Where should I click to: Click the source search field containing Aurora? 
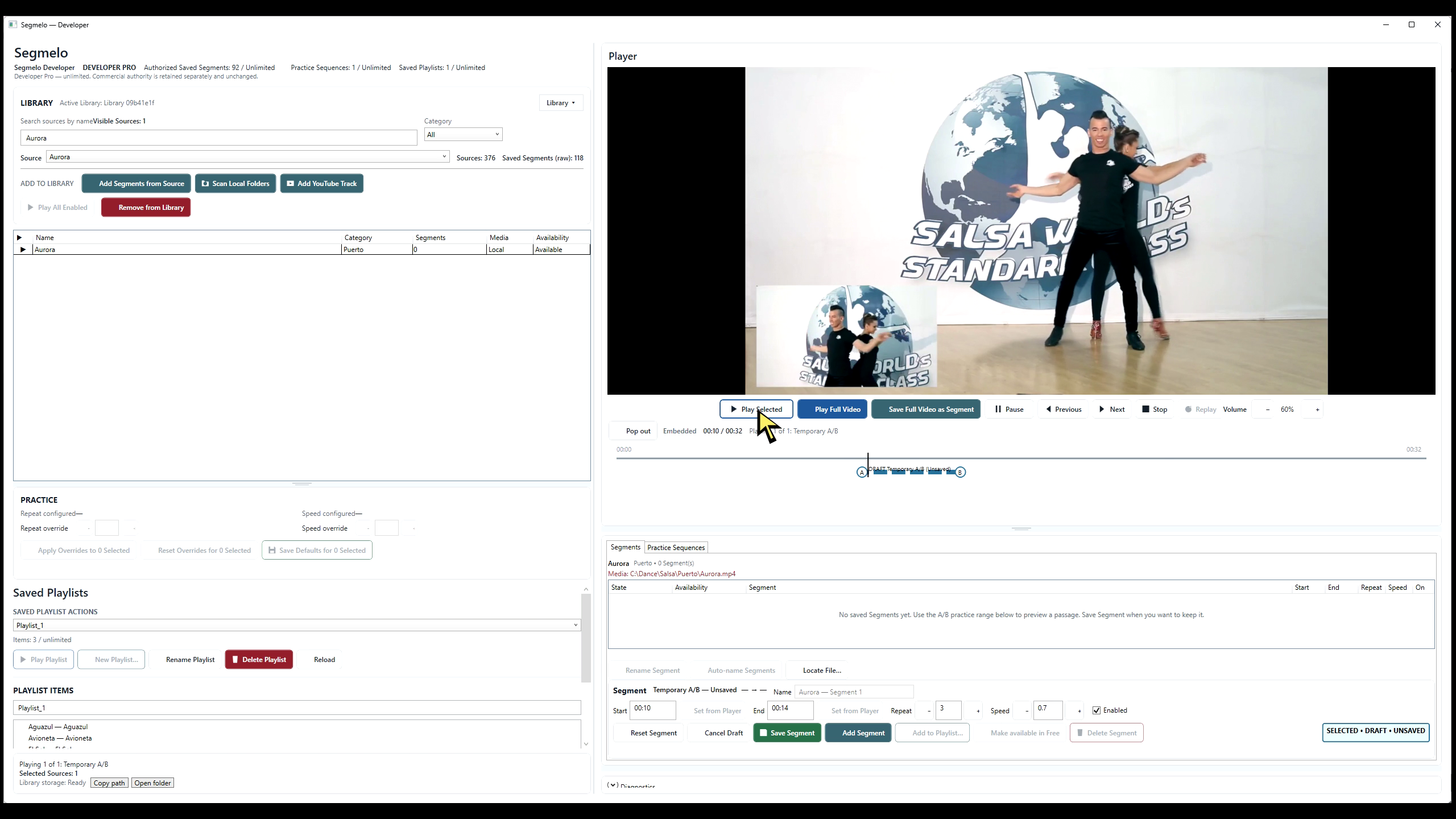pyautogui.click(x=218, y=138)
